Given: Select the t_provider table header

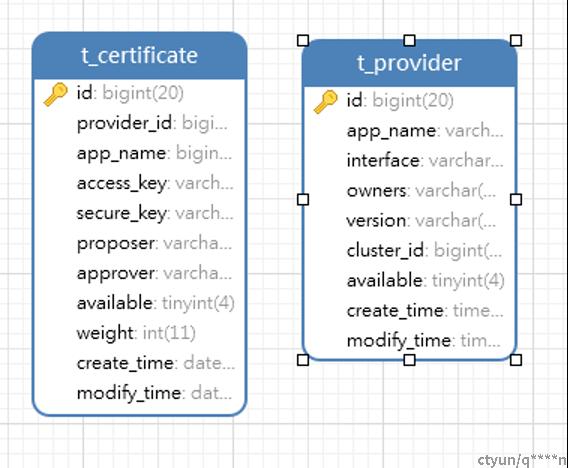Looking at the screenshot, I should [409, 63].
